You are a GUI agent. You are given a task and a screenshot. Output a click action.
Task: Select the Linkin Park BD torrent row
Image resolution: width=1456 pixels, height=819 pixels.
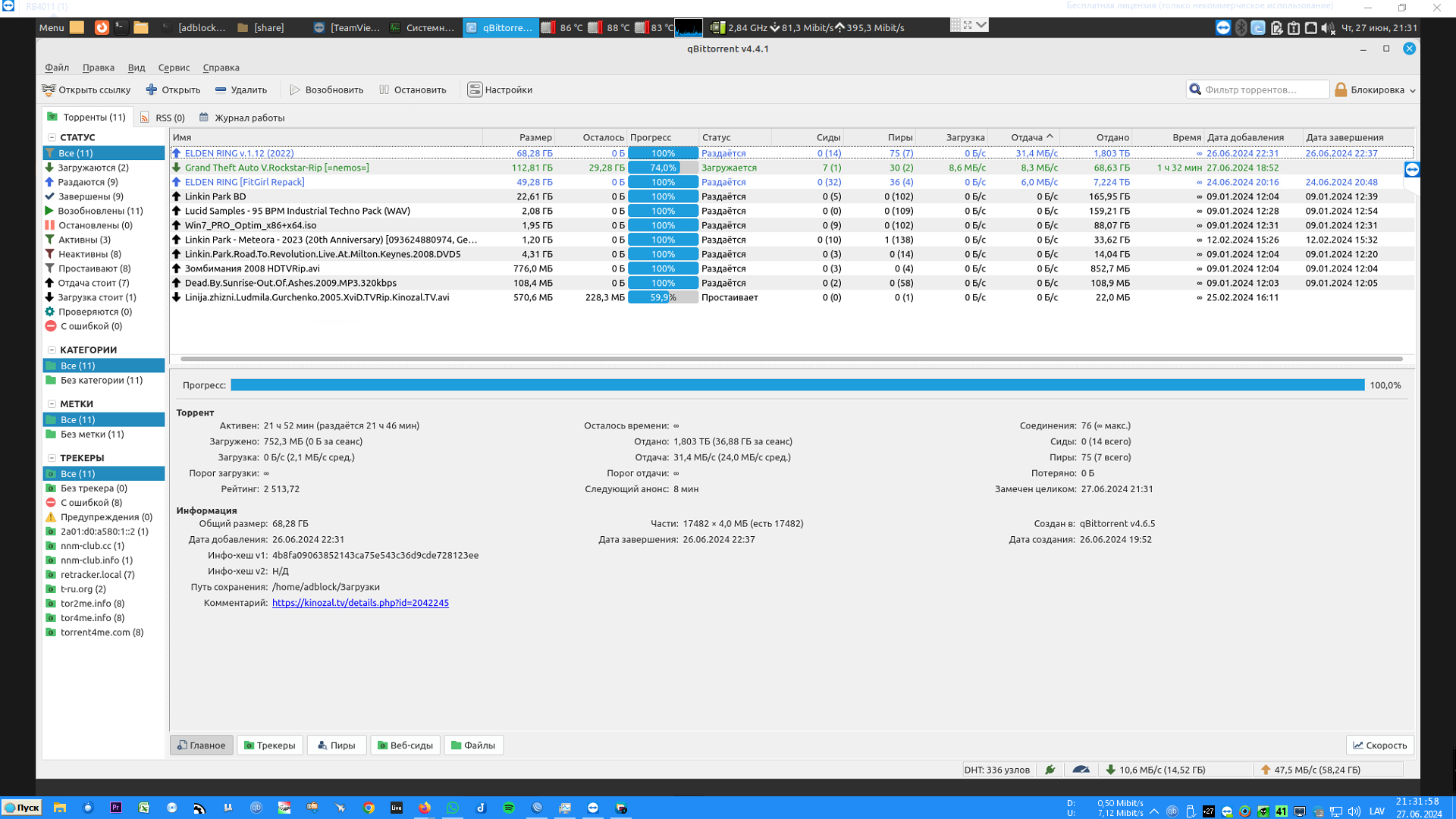pyautogui.click(x=792, y=196)
